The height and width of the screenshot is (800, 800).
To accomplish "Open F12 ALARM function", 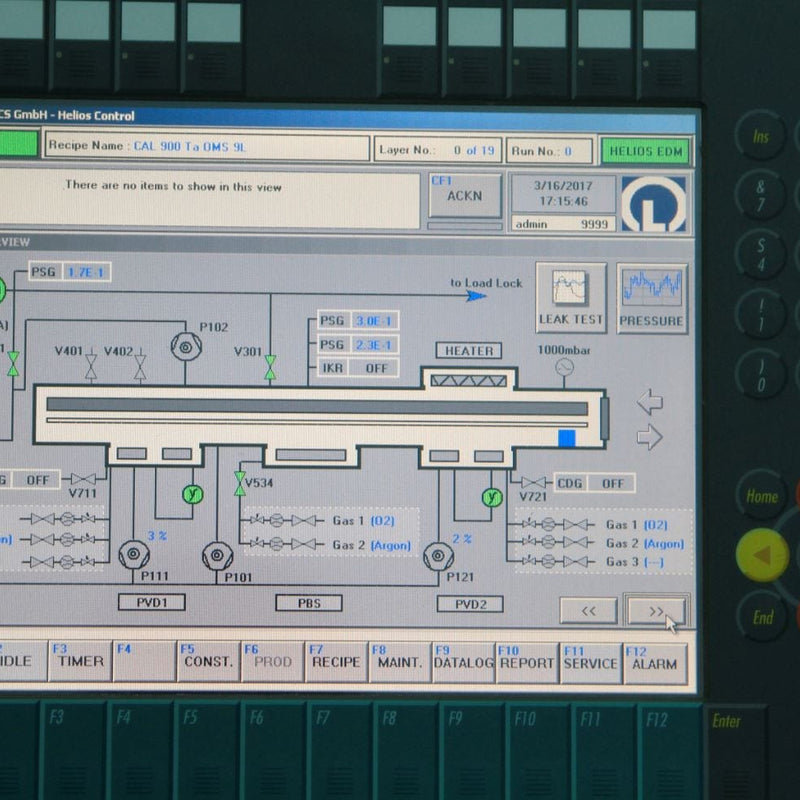I will pyautogui.click(x=655, y=664).
